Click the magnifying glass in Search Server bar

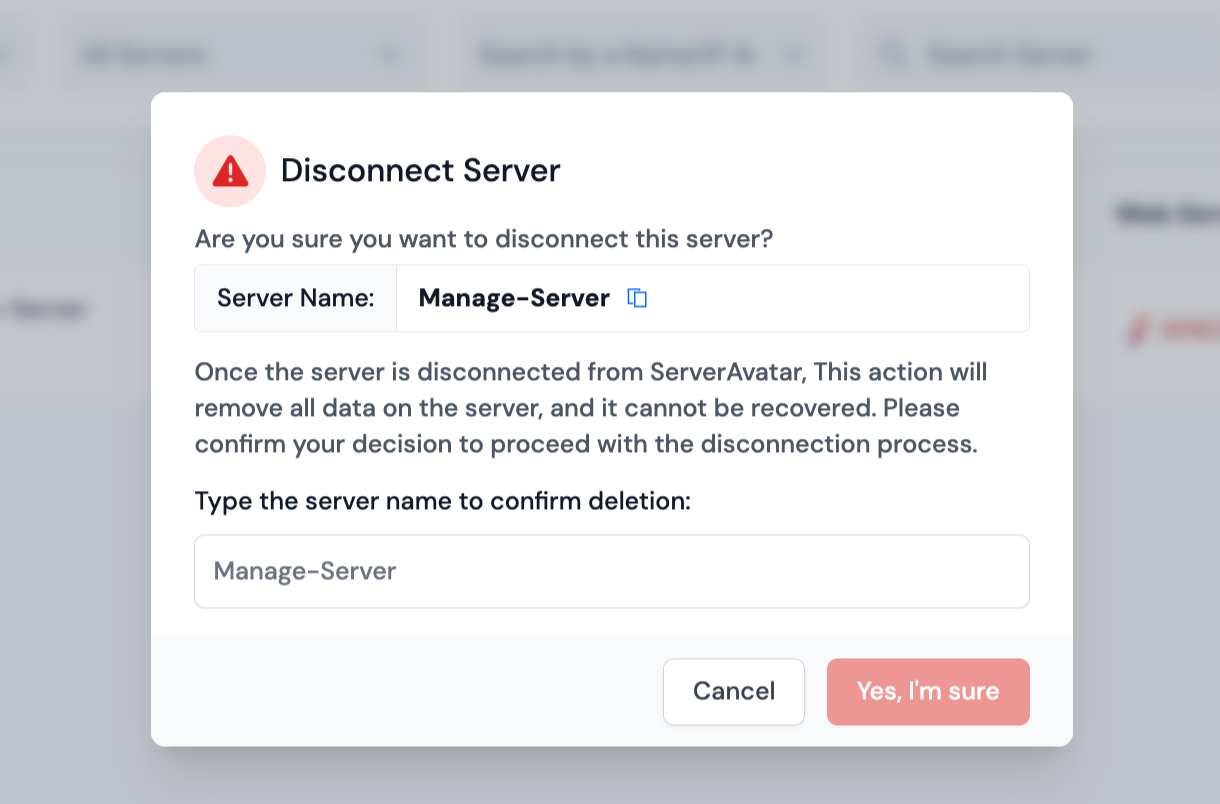(x=893, y=55)
